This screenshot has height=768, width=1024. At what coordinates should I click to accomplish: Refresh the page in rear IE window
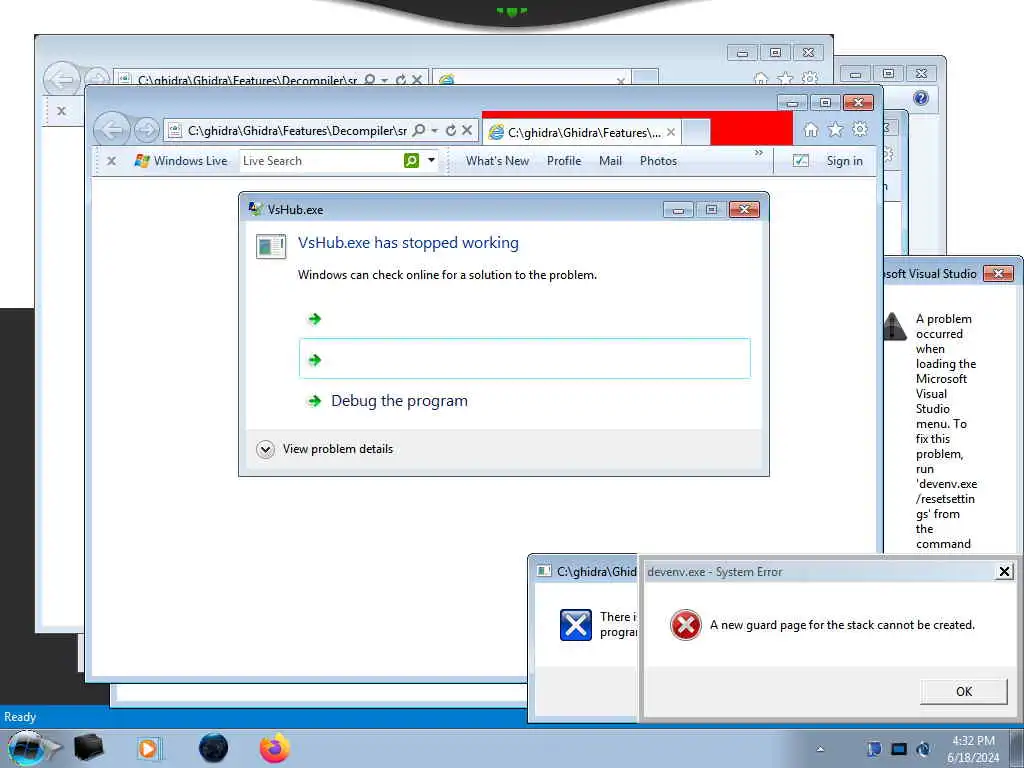tap(400, 80)
